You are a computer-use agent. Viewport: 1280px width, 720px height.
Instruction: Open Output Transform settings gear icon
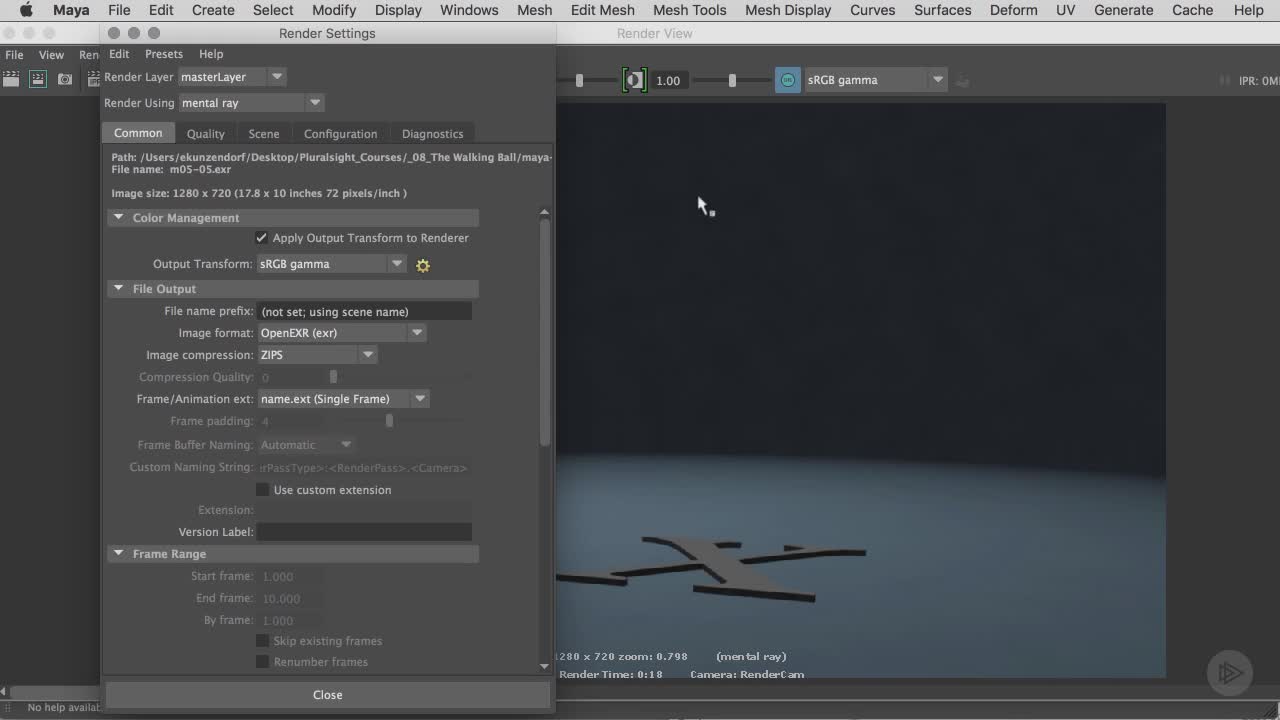(423, 265)
